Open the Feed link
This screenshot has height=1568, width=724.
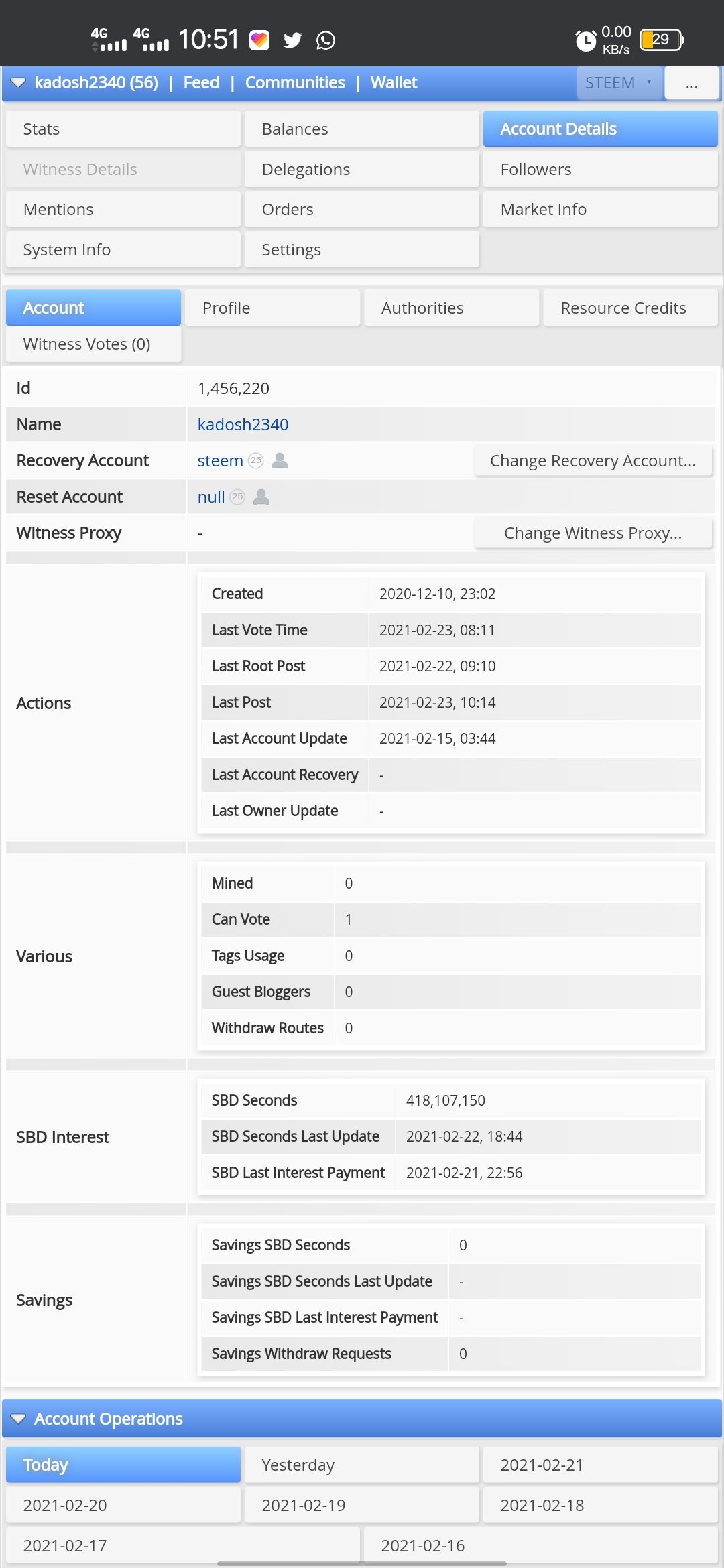pyautogui.click(x=201, y=82)
